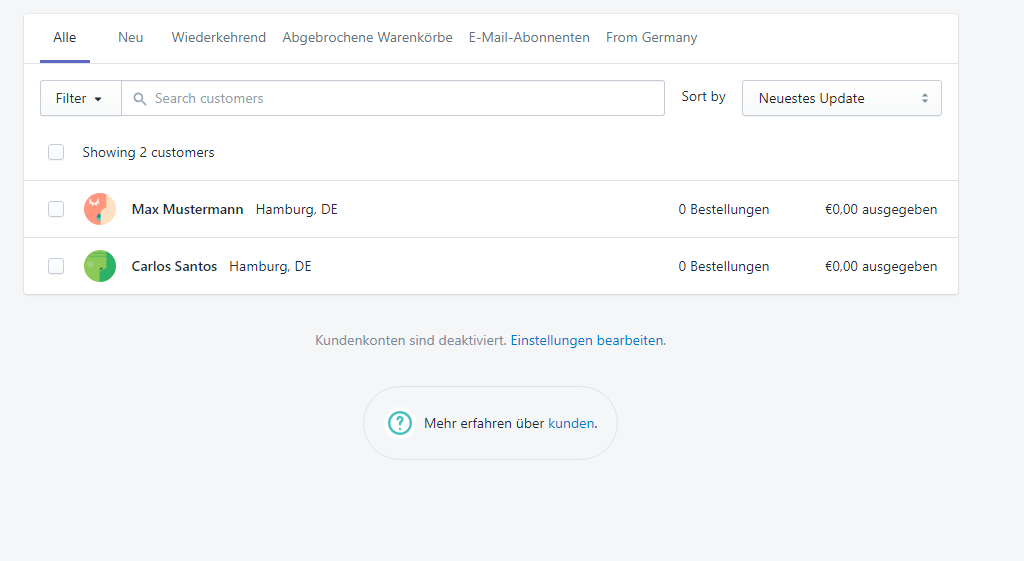This screenshot has width=1024, height=561.
Task: Toggle the select all customers checkbox
Action: pos(56,152)
